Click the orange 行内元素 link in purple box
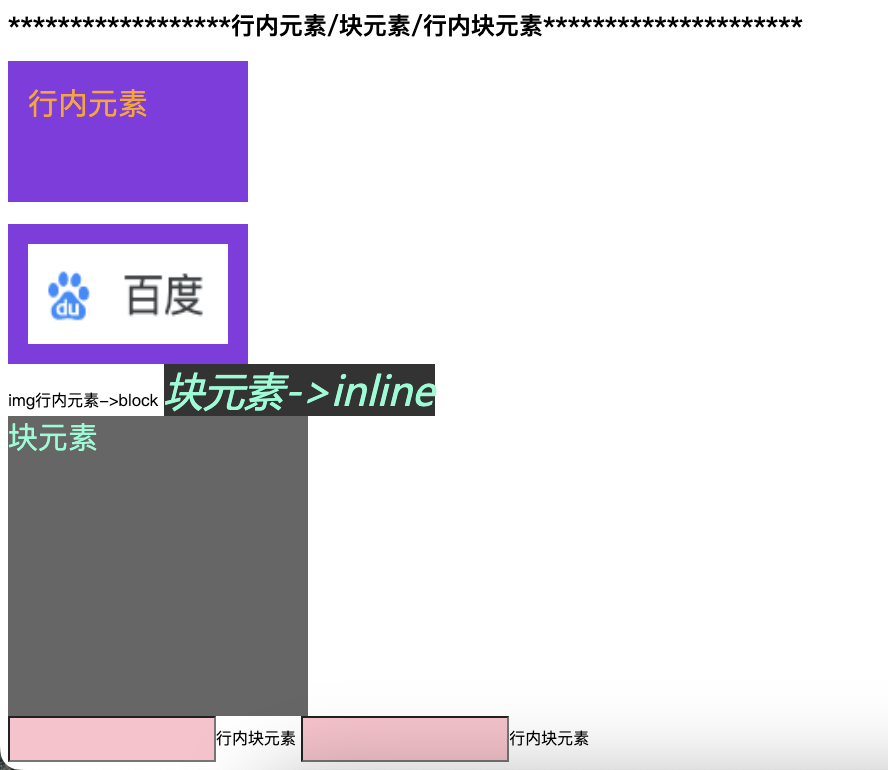This screenshot has height=770, width=888. [x=88, y=104]
